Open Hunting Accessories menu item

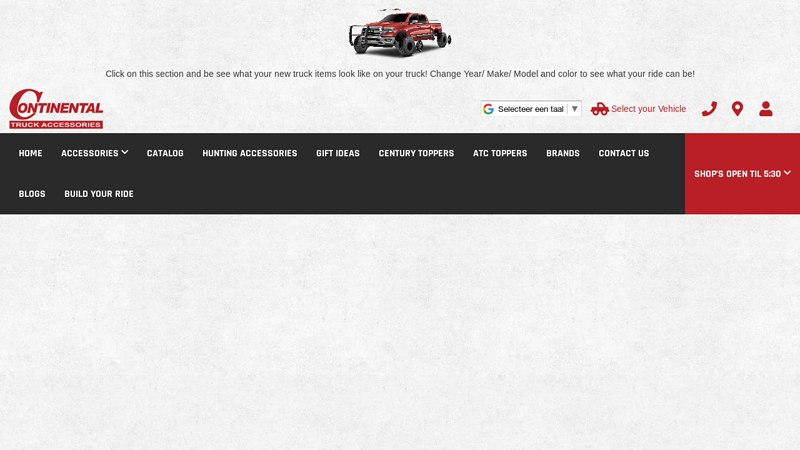point(250,154)
